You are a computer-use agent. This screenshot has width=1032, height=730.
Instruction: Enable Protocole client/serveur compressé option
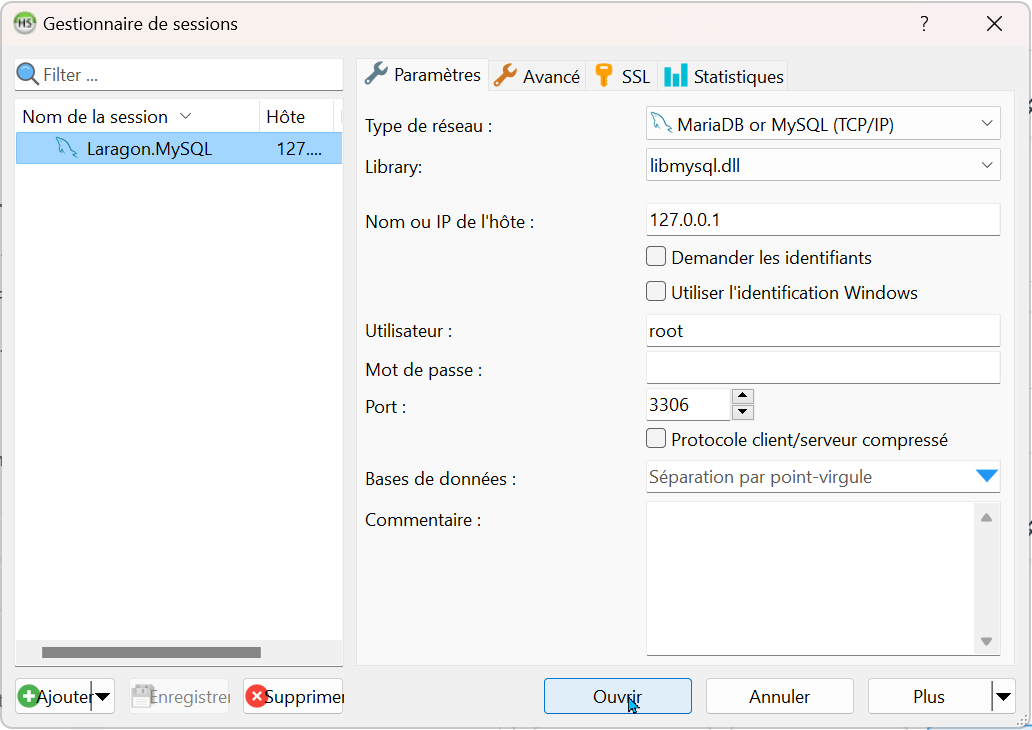[656, 439]
